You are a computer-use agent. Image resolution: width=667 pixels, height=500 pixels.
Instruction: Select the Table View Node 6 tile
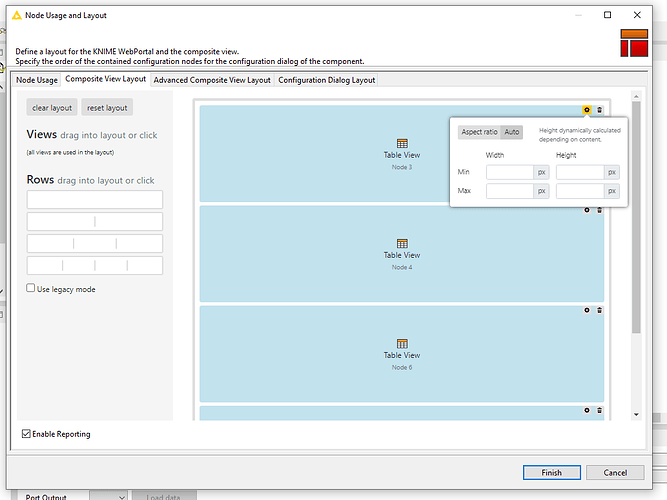[x=402, y=354]
